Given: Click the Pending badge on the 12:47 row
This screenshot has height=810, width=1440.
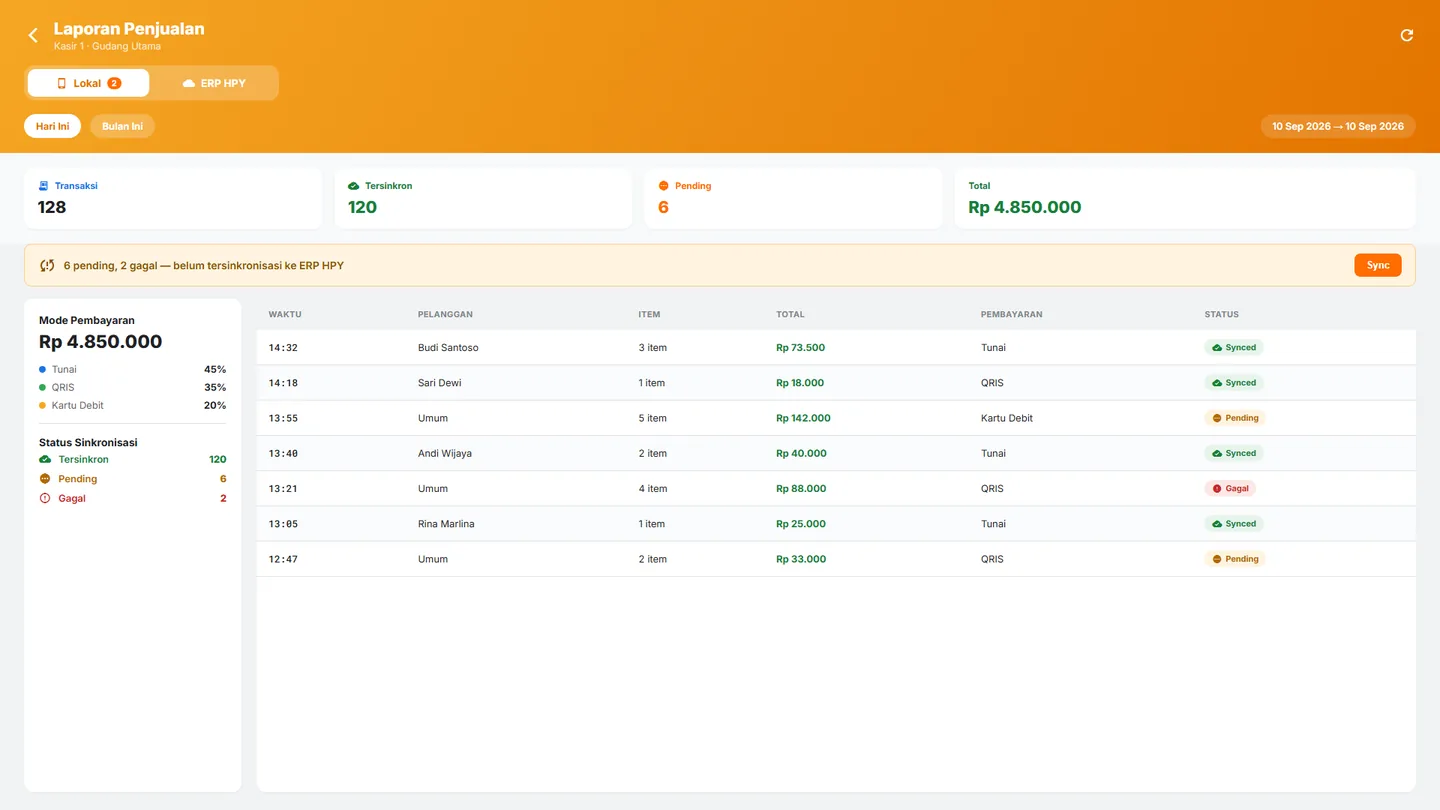Looking at the screenshot, I should tap(1235, 559).
